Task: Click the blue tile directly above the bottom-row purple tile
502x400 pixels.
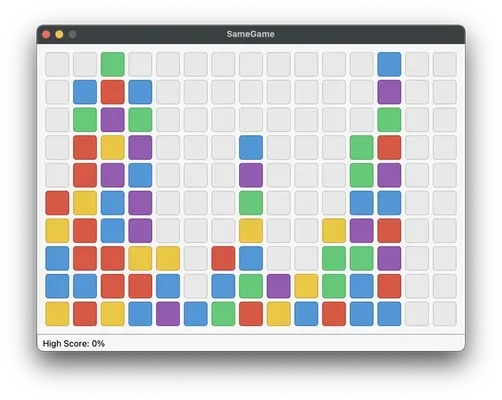Action: (x=168, y=286)
